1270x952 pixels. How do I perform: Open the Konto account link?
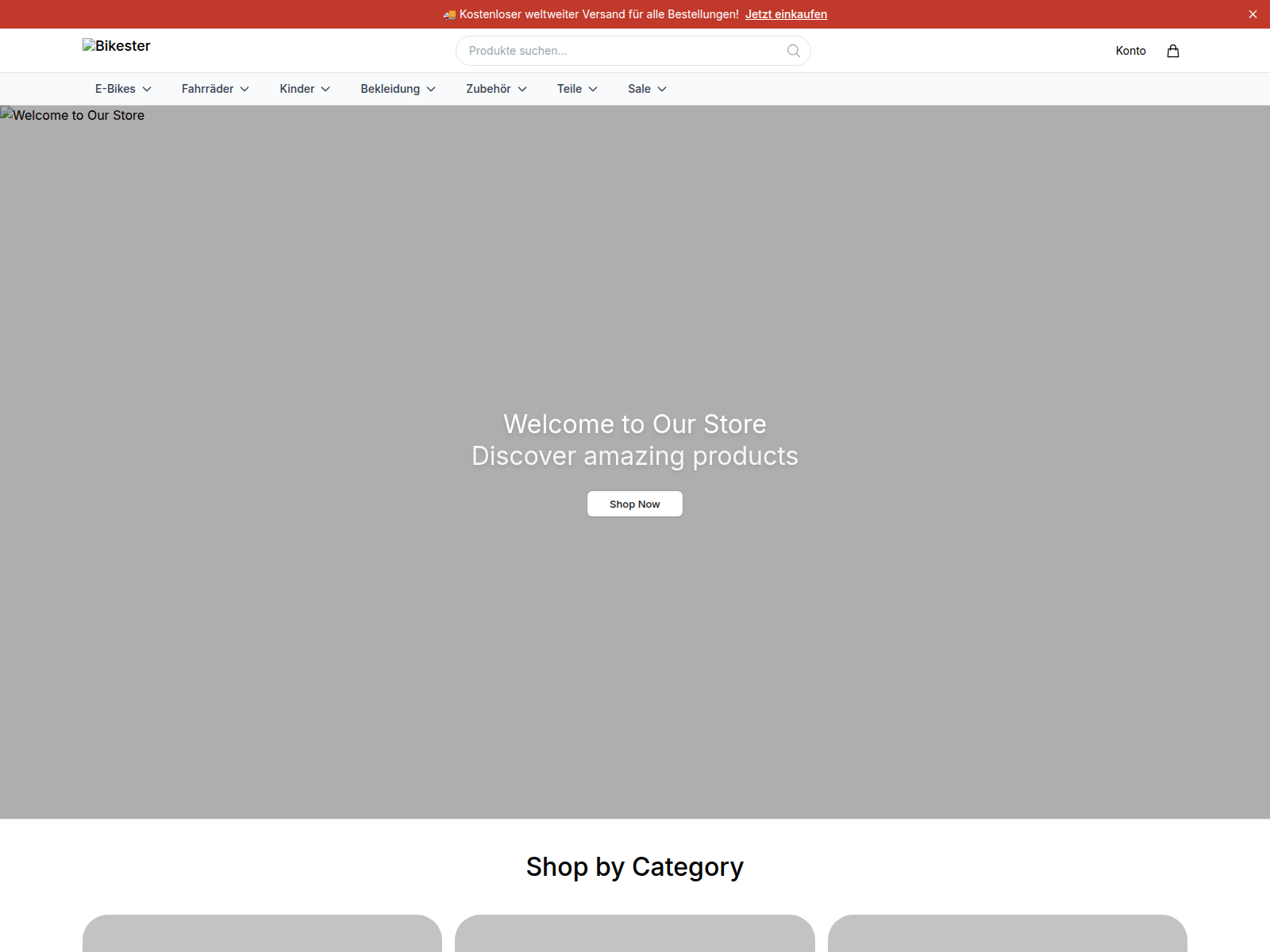(x=1130, y=51)
